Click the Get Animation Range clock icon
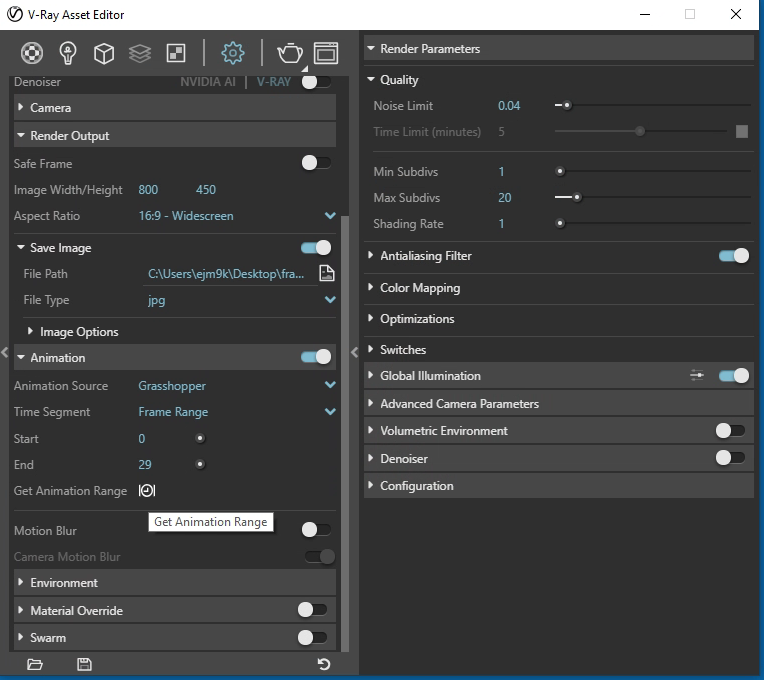This screenshot has height=680, width=764. point(147,491)
